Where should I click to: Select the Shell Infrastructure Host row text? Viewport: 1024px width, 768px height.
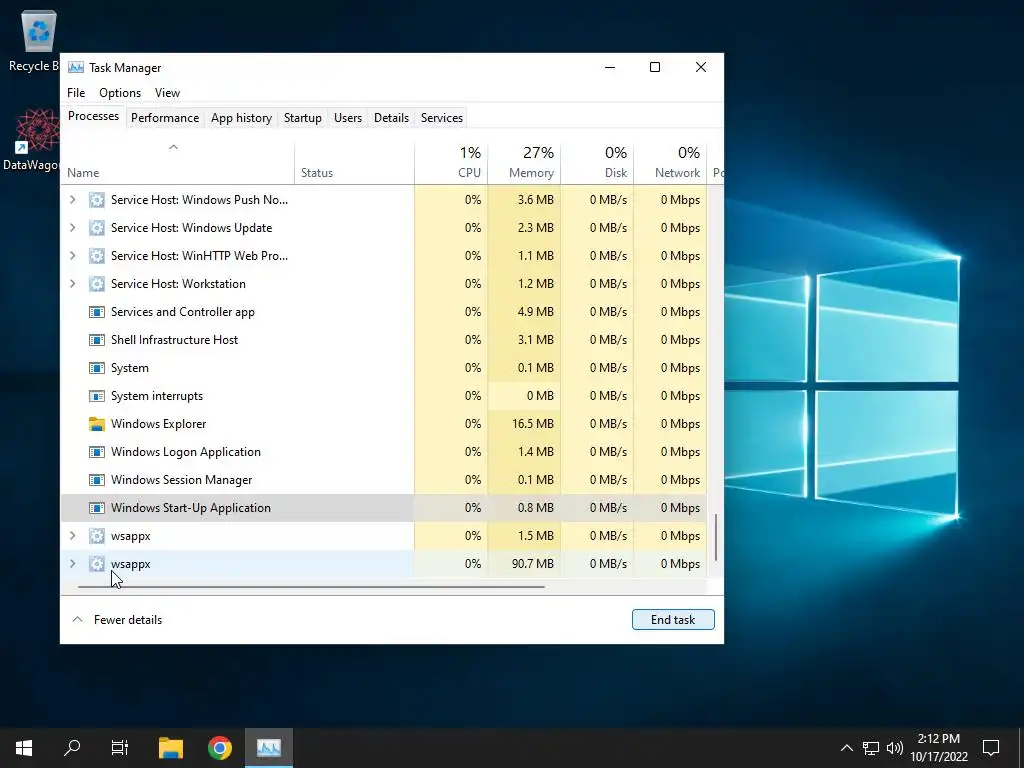[x=174, y=340]
